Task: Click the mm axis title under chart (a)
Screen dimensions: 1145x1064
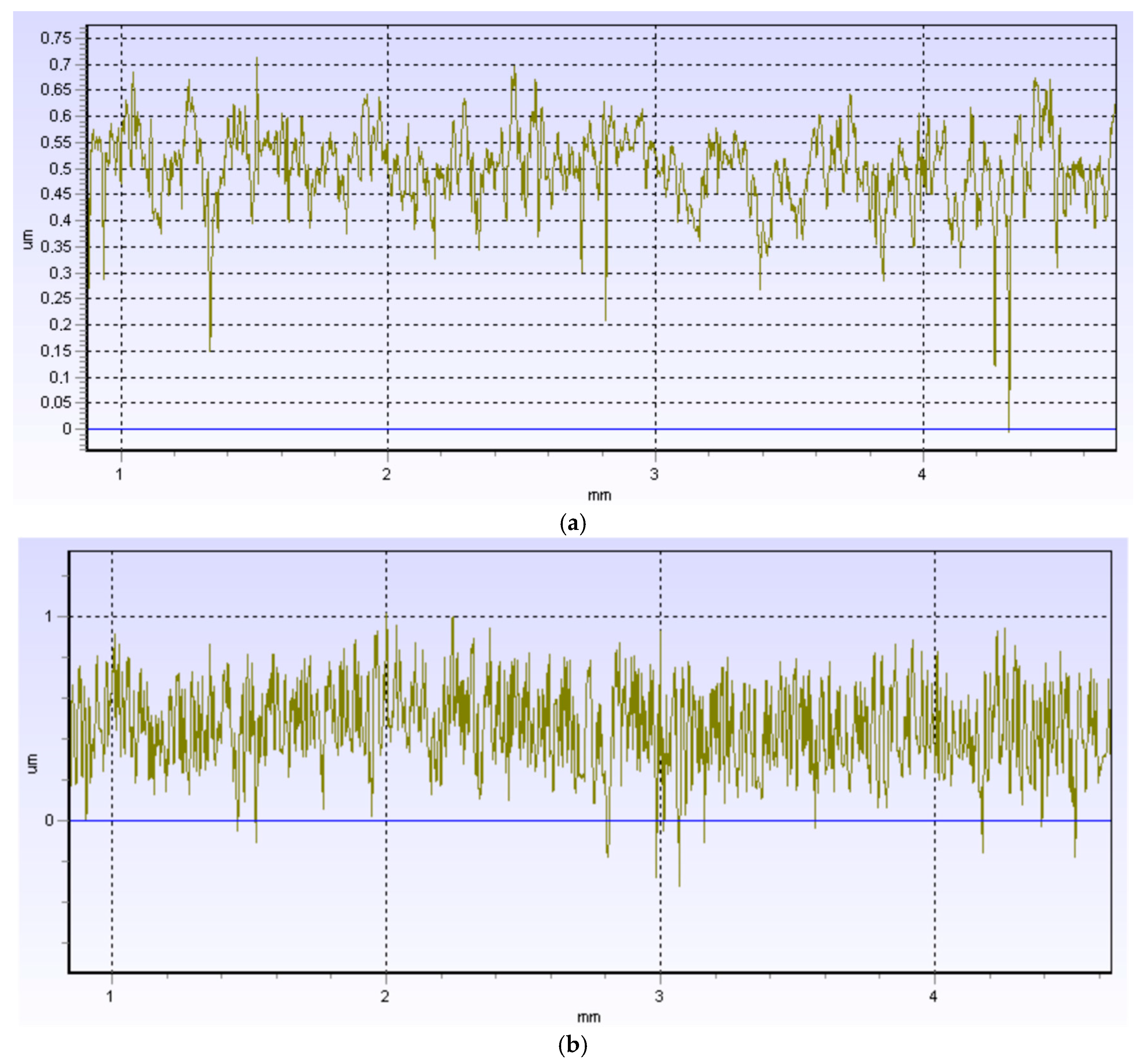Action: tap(599, 495)
